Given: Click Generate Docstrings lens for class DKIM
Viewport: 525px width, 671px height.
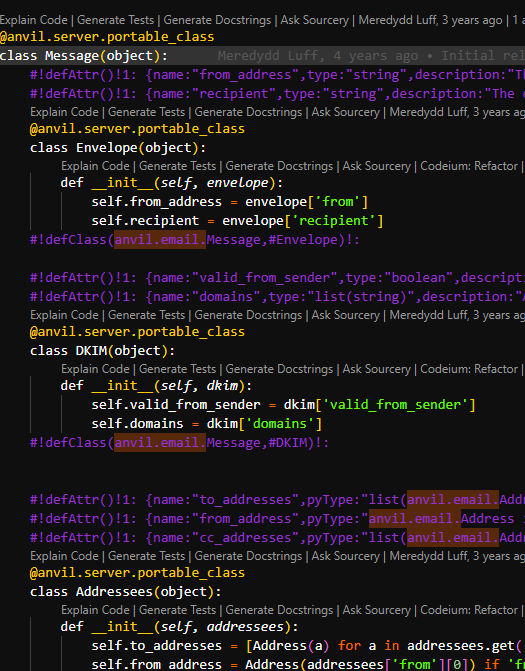Looking at the screenshot, I should [x=248, y=315].
